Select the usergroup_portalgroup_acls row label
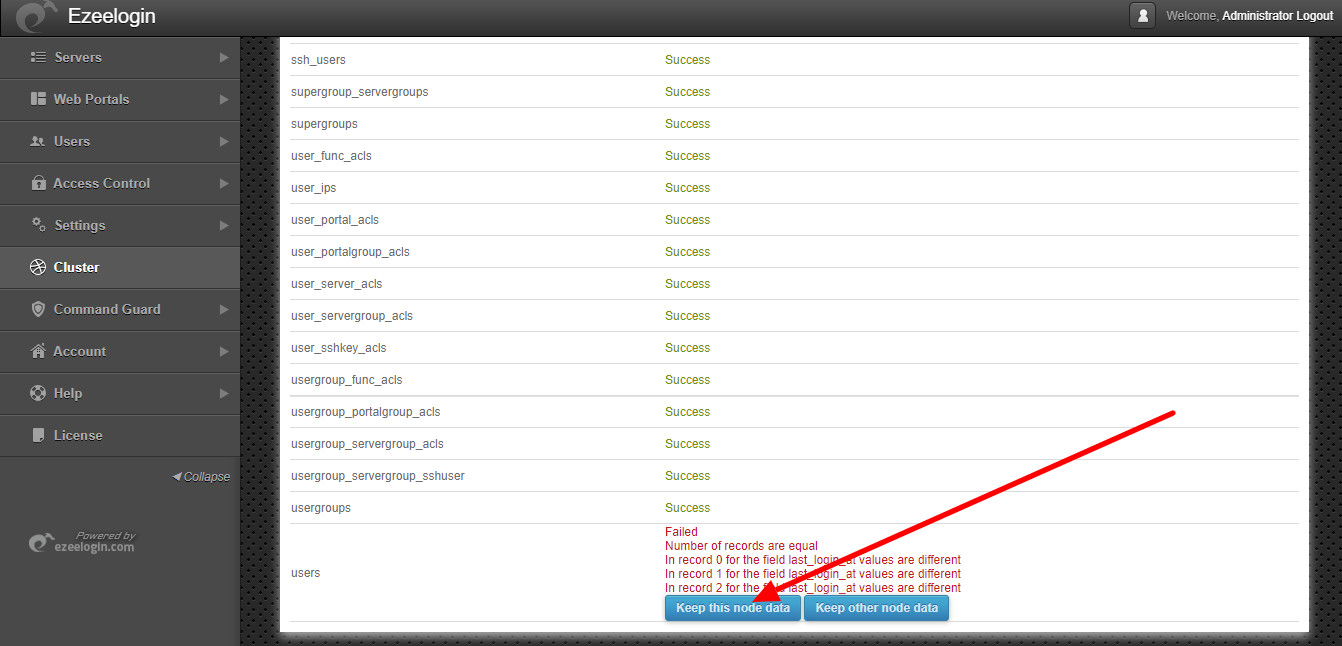Image resolution: width=1342 pixels, height=646 pixels. click(x=366, y=412)
